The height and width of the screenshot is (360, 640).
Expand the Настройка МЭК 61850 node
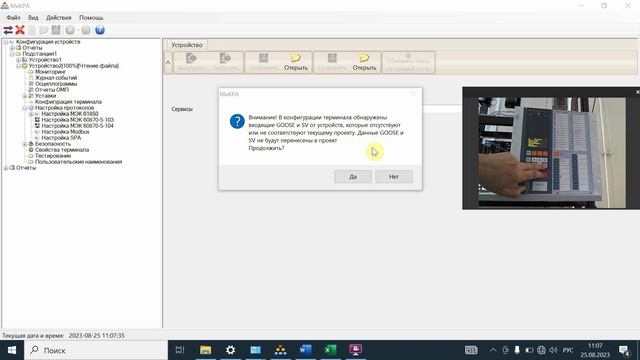(31, 114)
